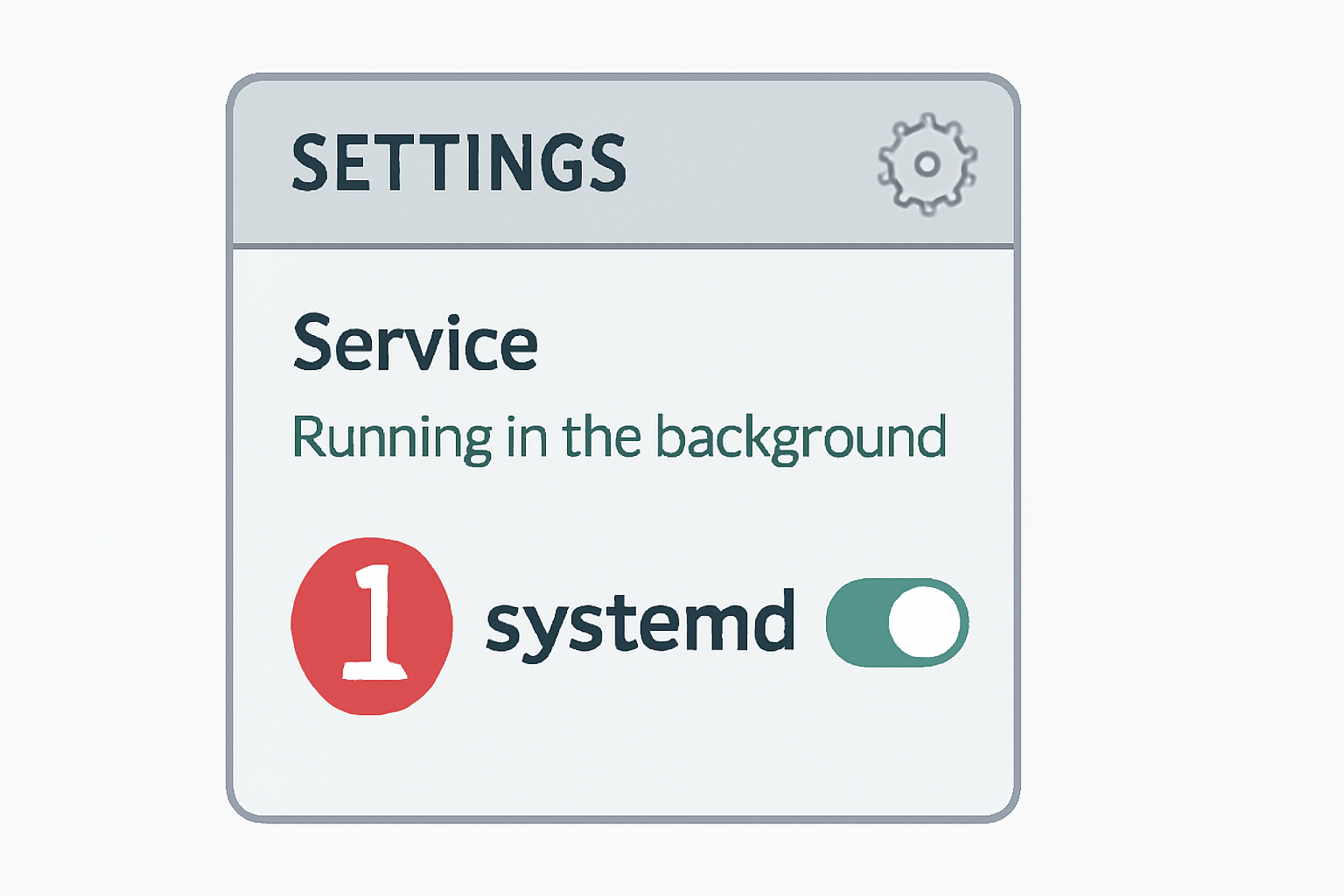Click the Running in the background text
This screenshot has width=1344, height=896.
pos(621,435)
